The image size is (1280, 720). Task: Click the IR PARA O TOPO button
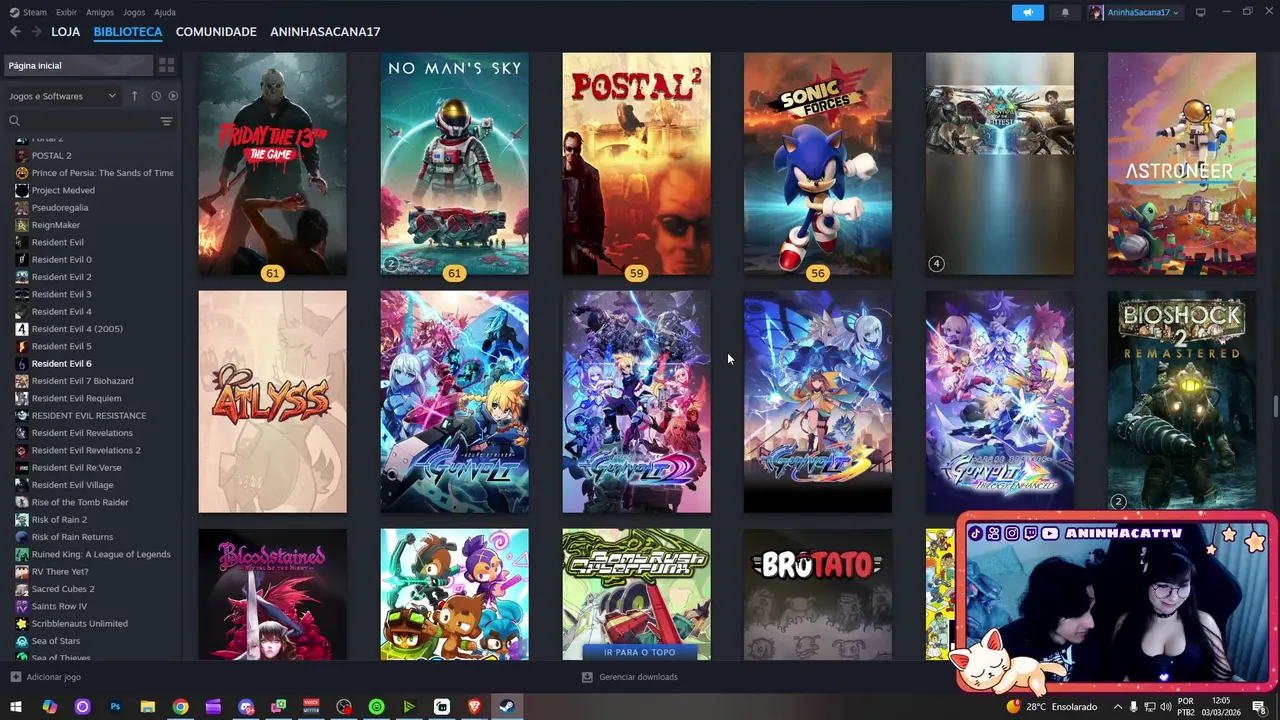639,652
